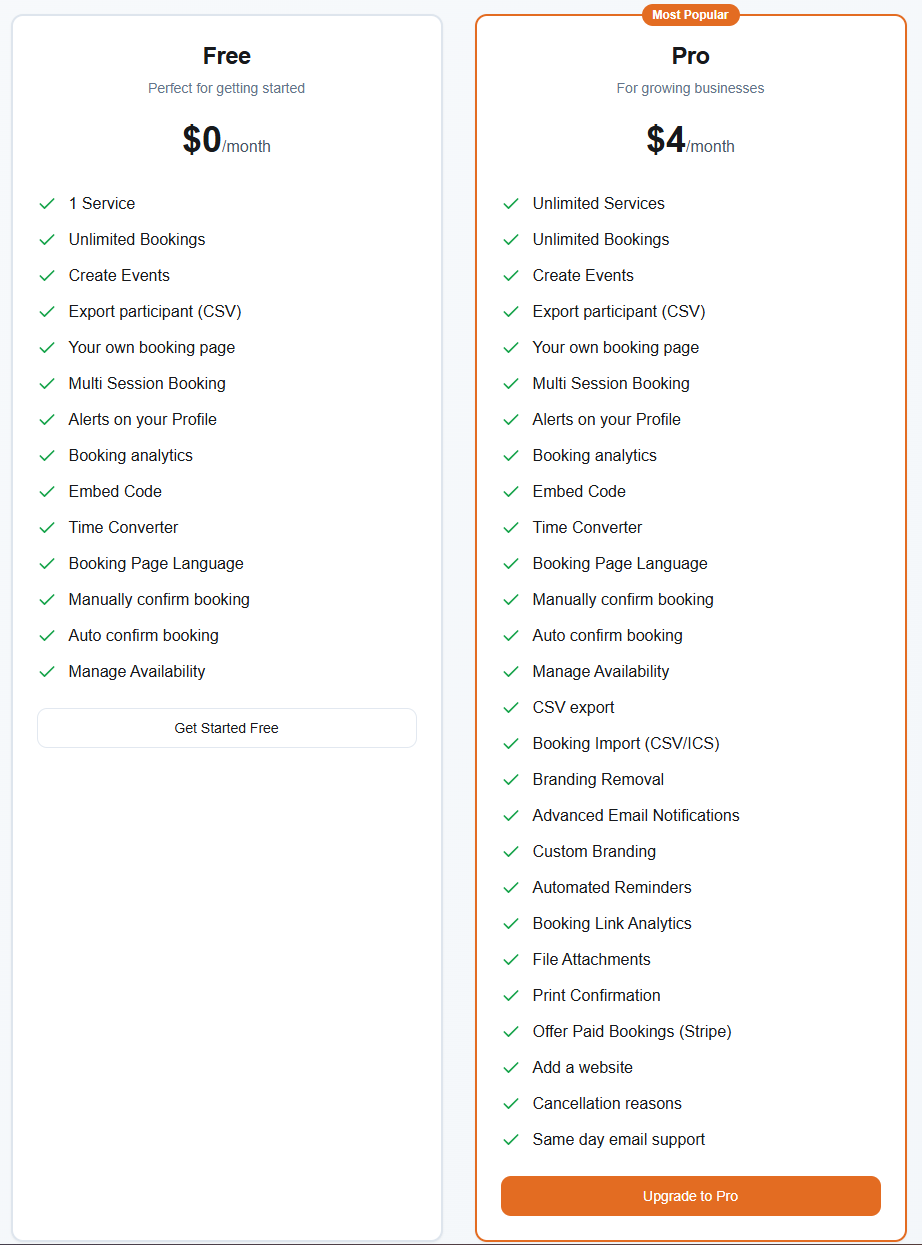922x1245 pixels.
Task: Click the Upgrade to Pro button
Action: click(x=690, y=1196)
